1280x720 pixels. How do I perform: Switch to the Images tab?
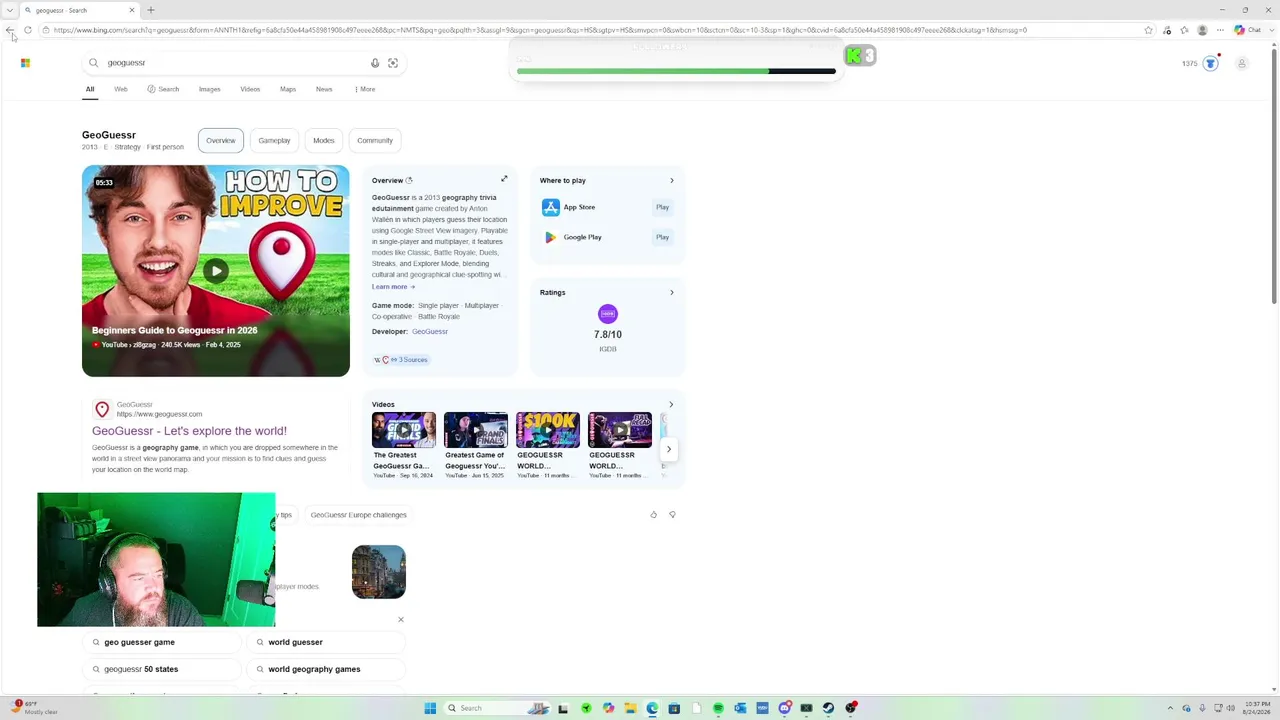pos(209,89)
